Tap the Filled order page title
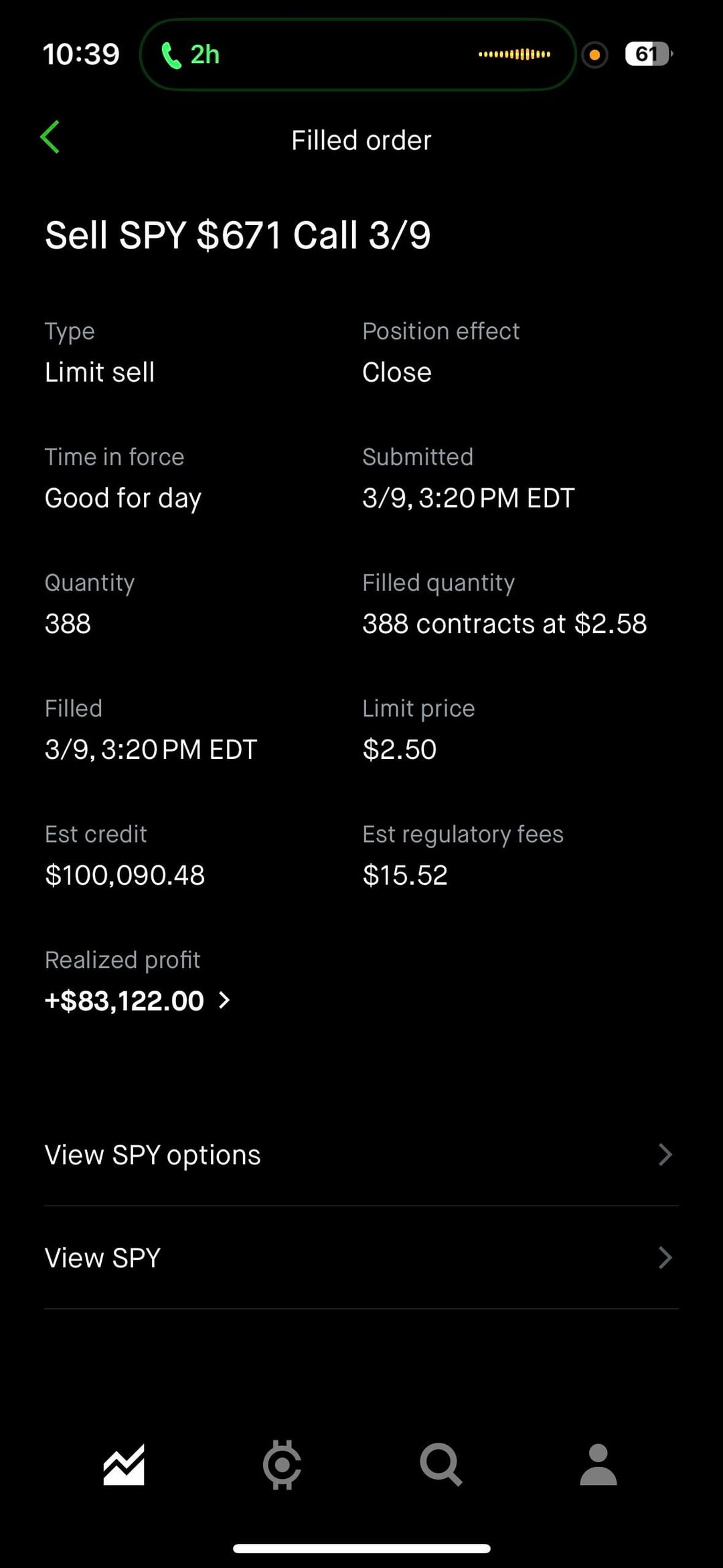This screenshot has width=723, height=1568. pos(361,141)
